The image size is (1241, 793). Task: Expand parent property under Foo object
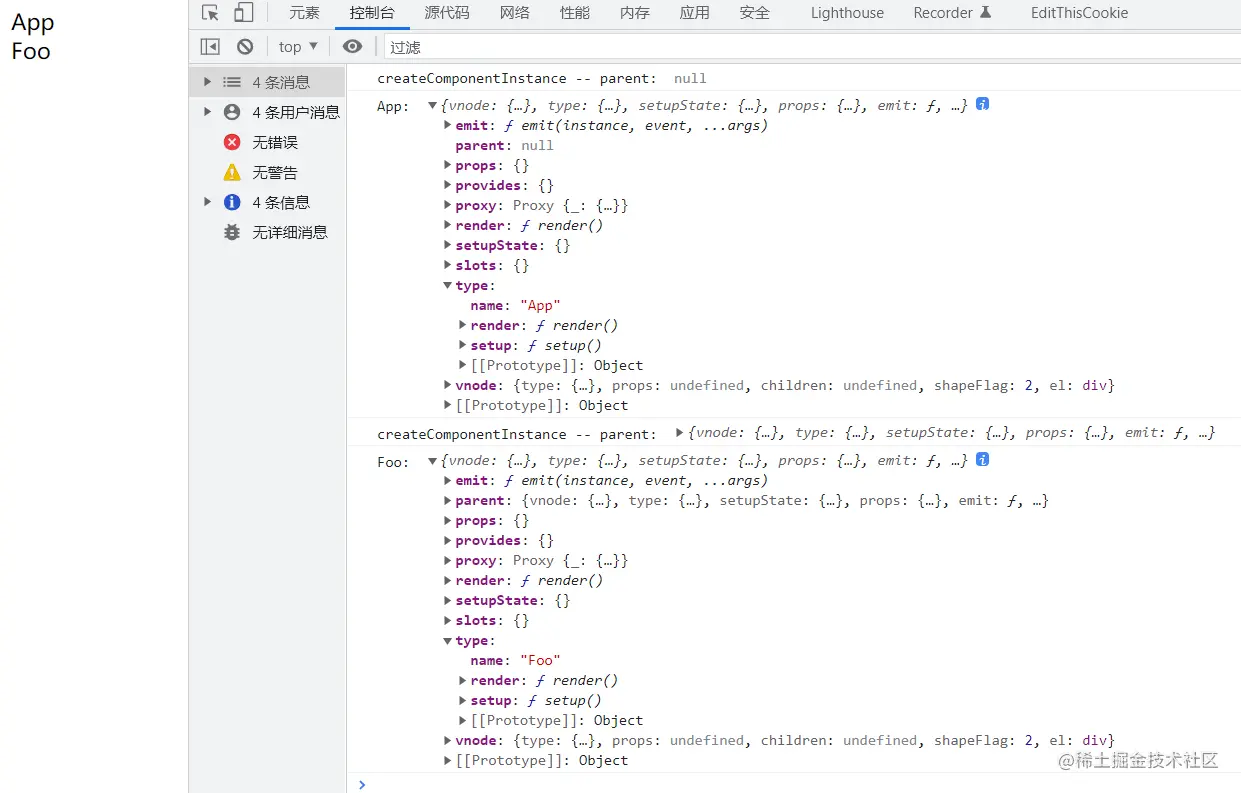[x=447, y=500]
